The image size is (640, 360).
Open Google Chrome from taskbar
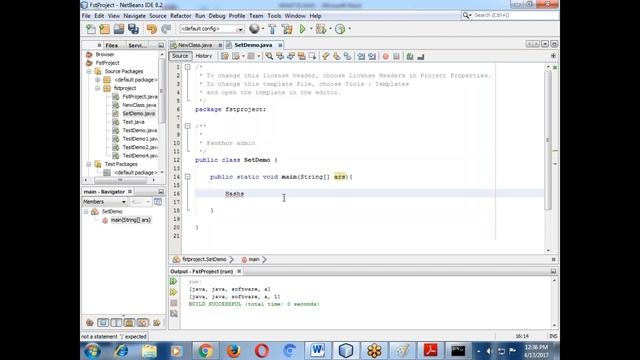206,351
